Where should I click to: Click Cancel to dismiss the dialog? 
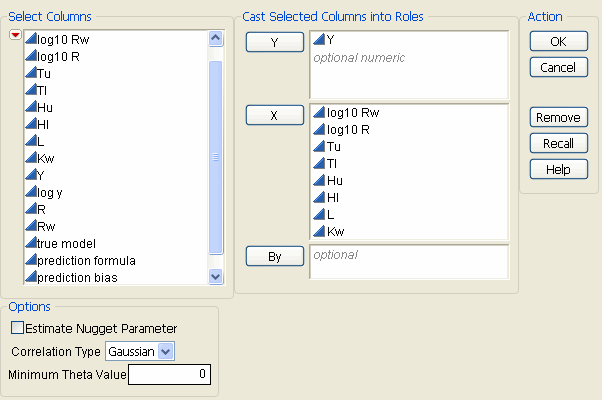(x=558, y=67)
